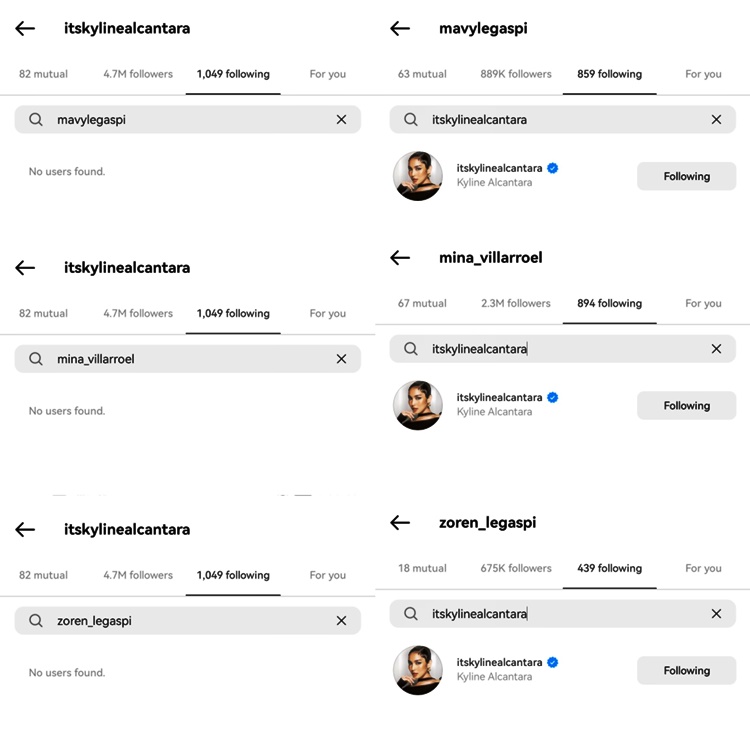The height and width of the screenshot is (750, 750).
Task: Go back from the mavylegaspi following list
Action: 400,28
